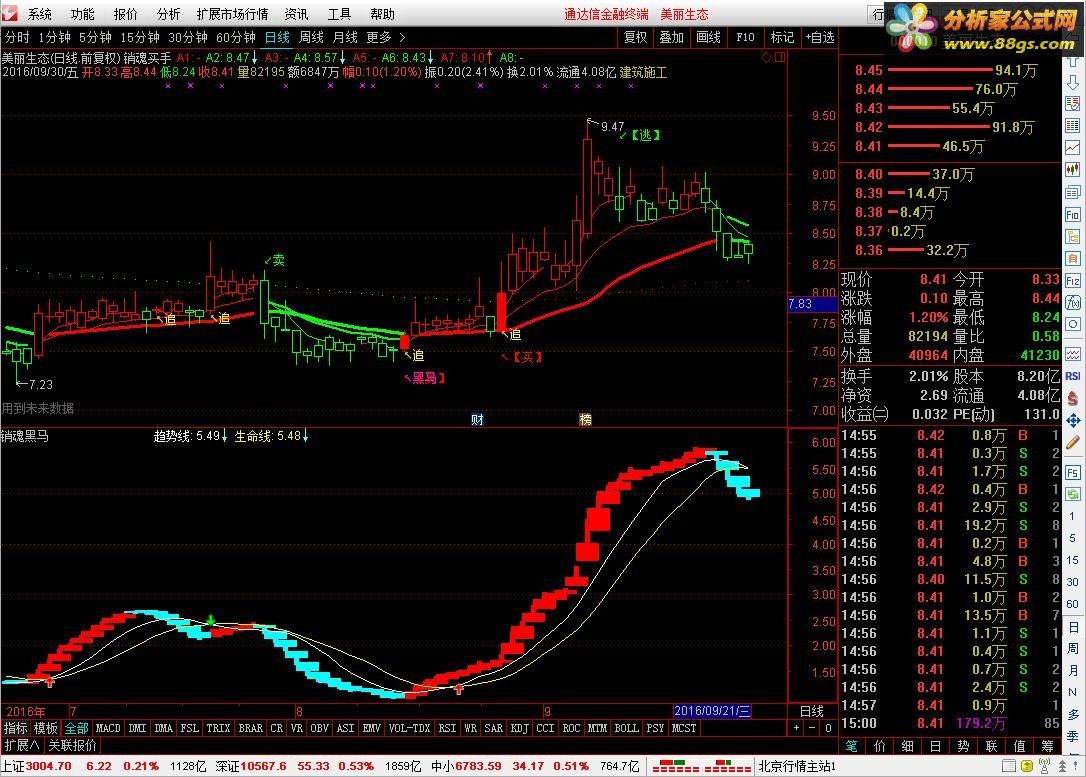Viewport: 1086px width, 777px height.
Task: Click the yellow status icon in bottom bar
Action: (1027, 767)
